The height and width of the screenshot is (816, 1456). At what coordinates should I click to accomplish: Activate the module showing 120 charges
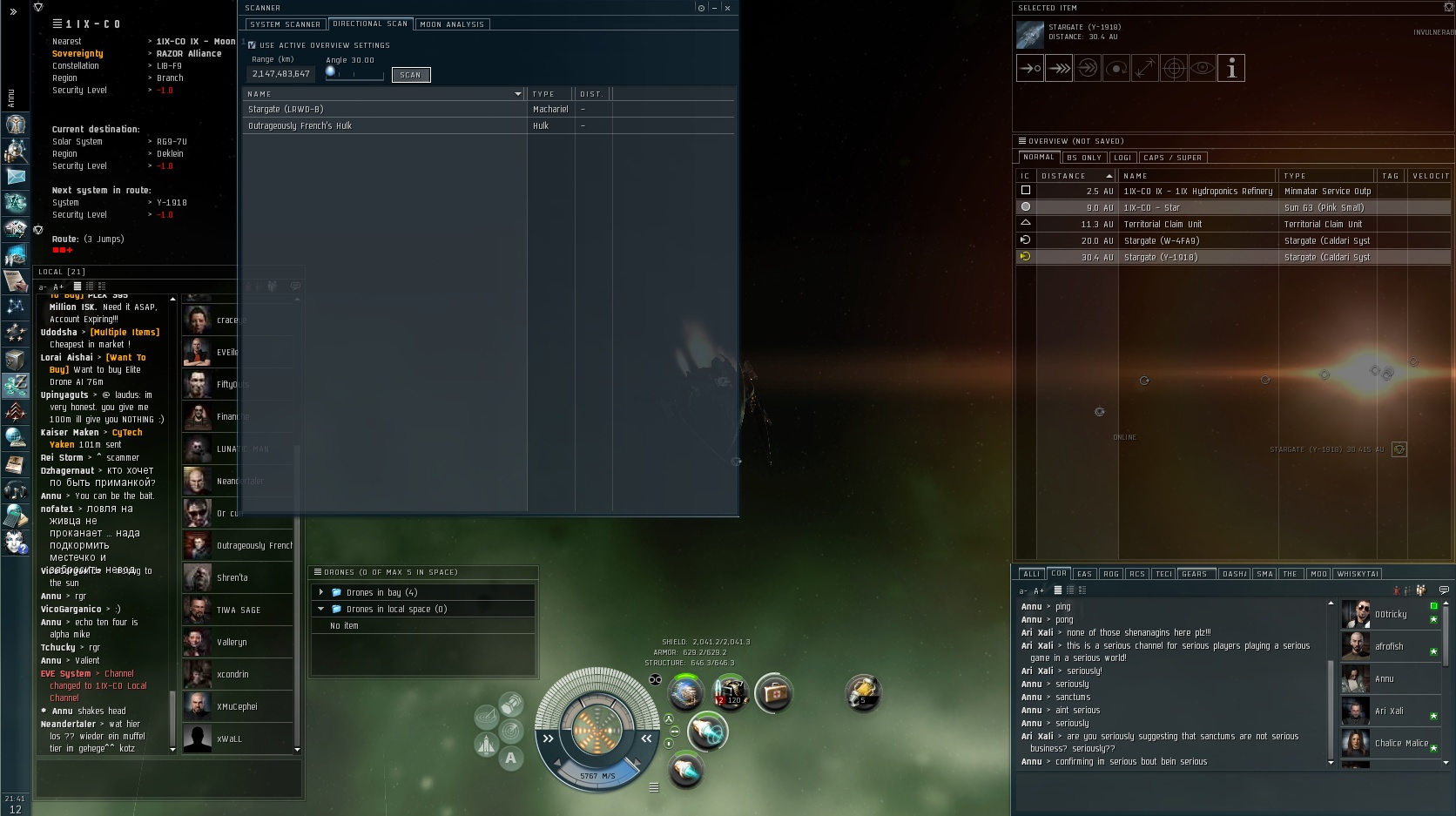pos(730,692)
